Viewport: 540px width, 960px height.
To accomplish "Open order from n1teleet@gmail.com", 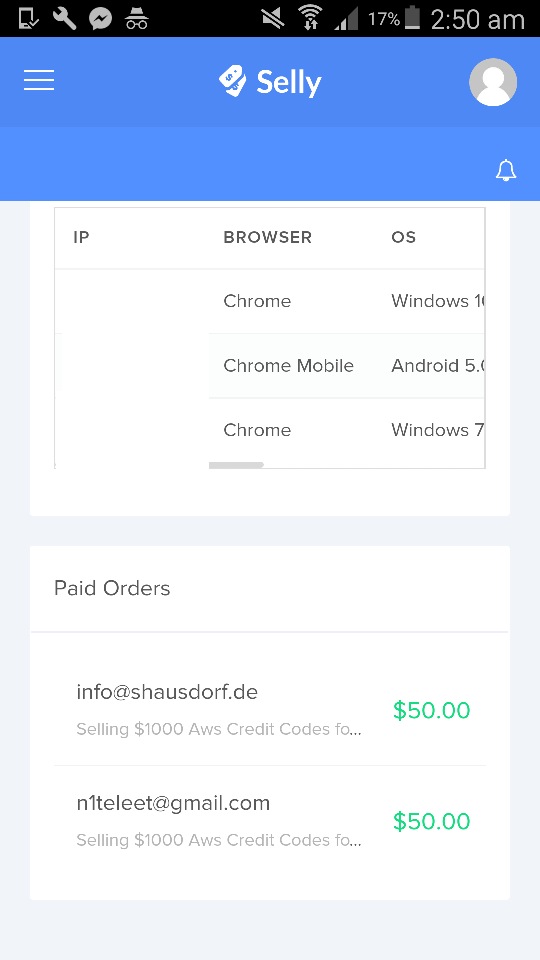I will (269, 821).
